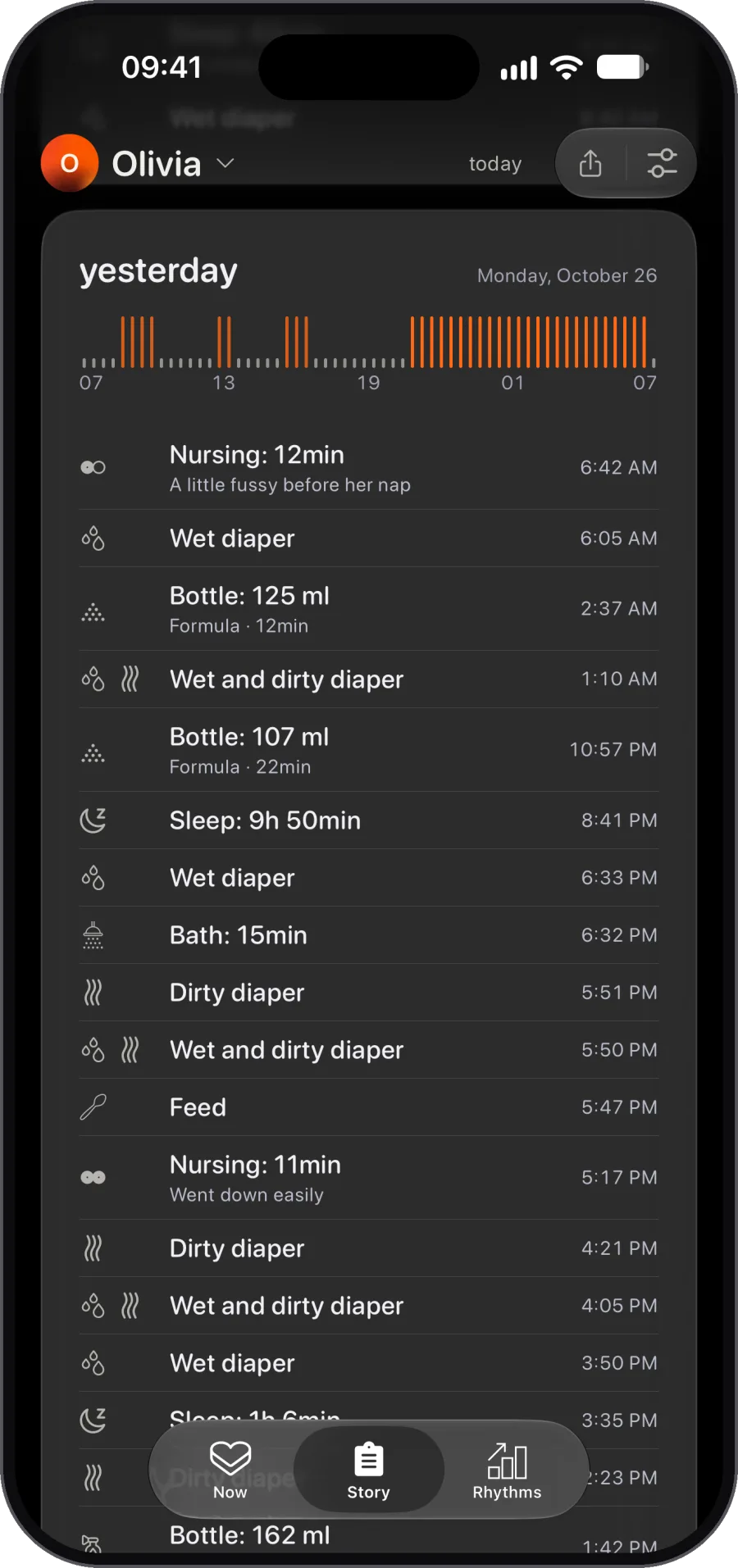
Task: Open the Bottle: 125 ml entry
Action: 368,609
